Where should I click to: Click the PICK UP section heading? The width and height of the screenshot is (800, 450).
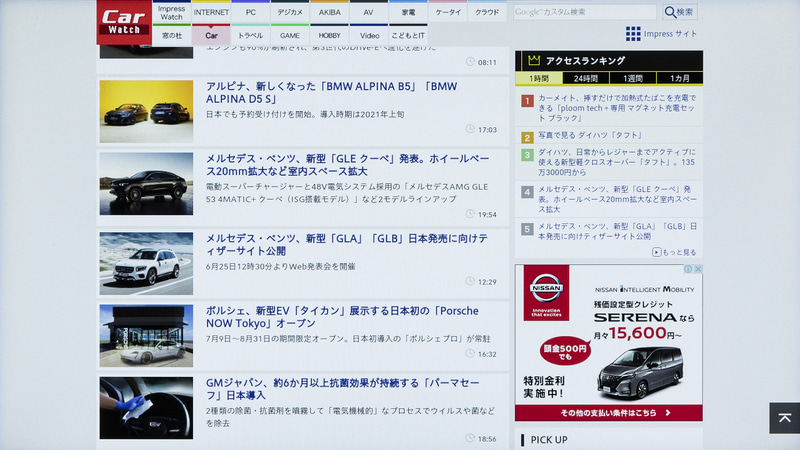pos(548,440)
